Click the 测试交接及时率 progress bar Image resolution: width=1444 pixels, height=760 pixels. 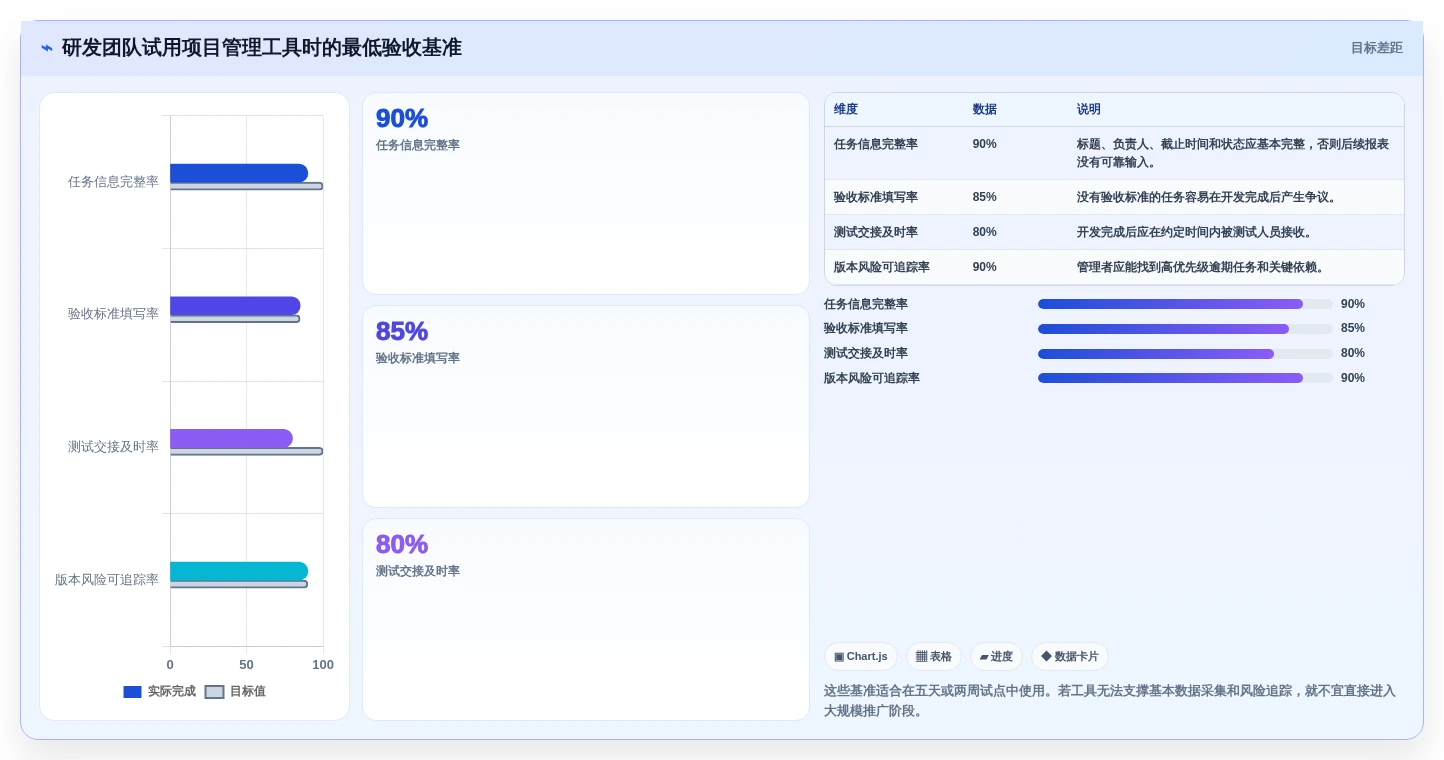pyautogui.click(x=1185, y=353)
